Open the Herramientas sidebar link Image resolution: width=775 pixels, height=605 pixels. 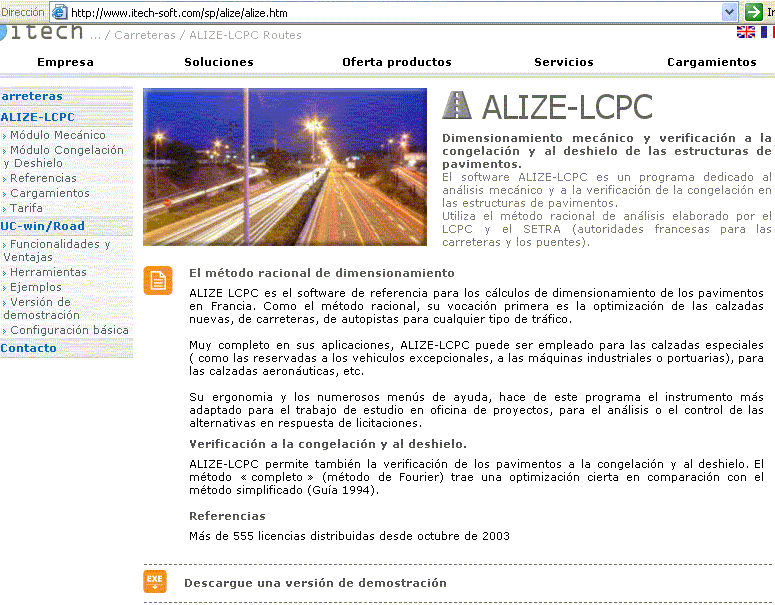[x=48, y=272]
